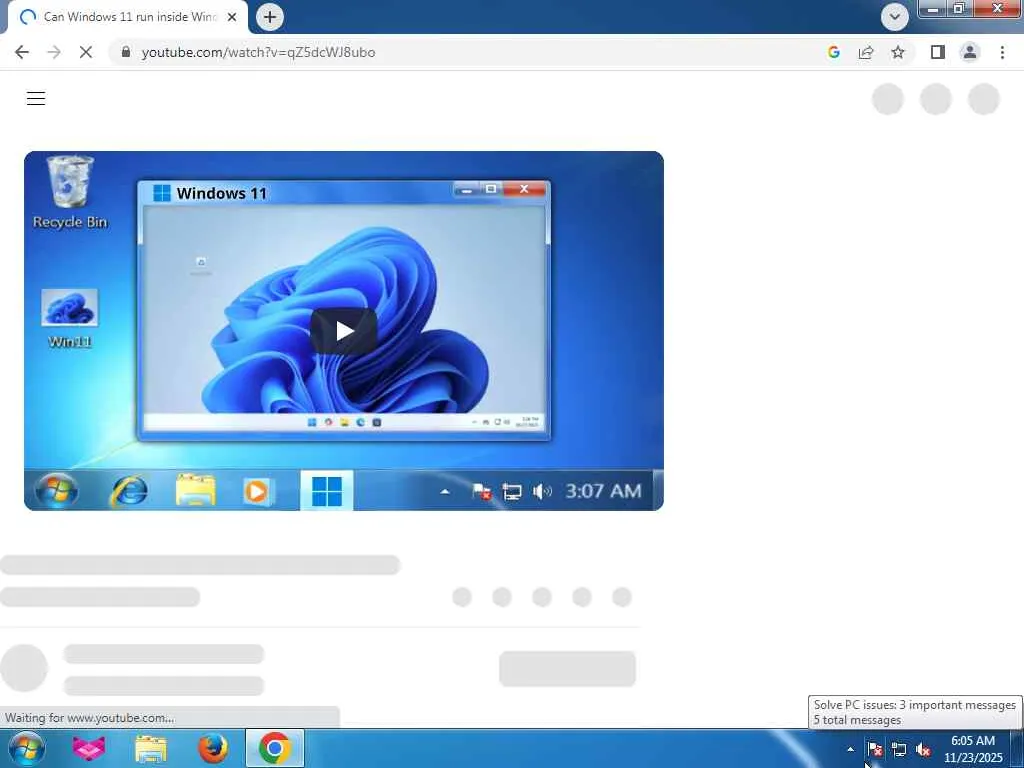Play the video with center play button

pyautogui.click(x=344, y=330)
